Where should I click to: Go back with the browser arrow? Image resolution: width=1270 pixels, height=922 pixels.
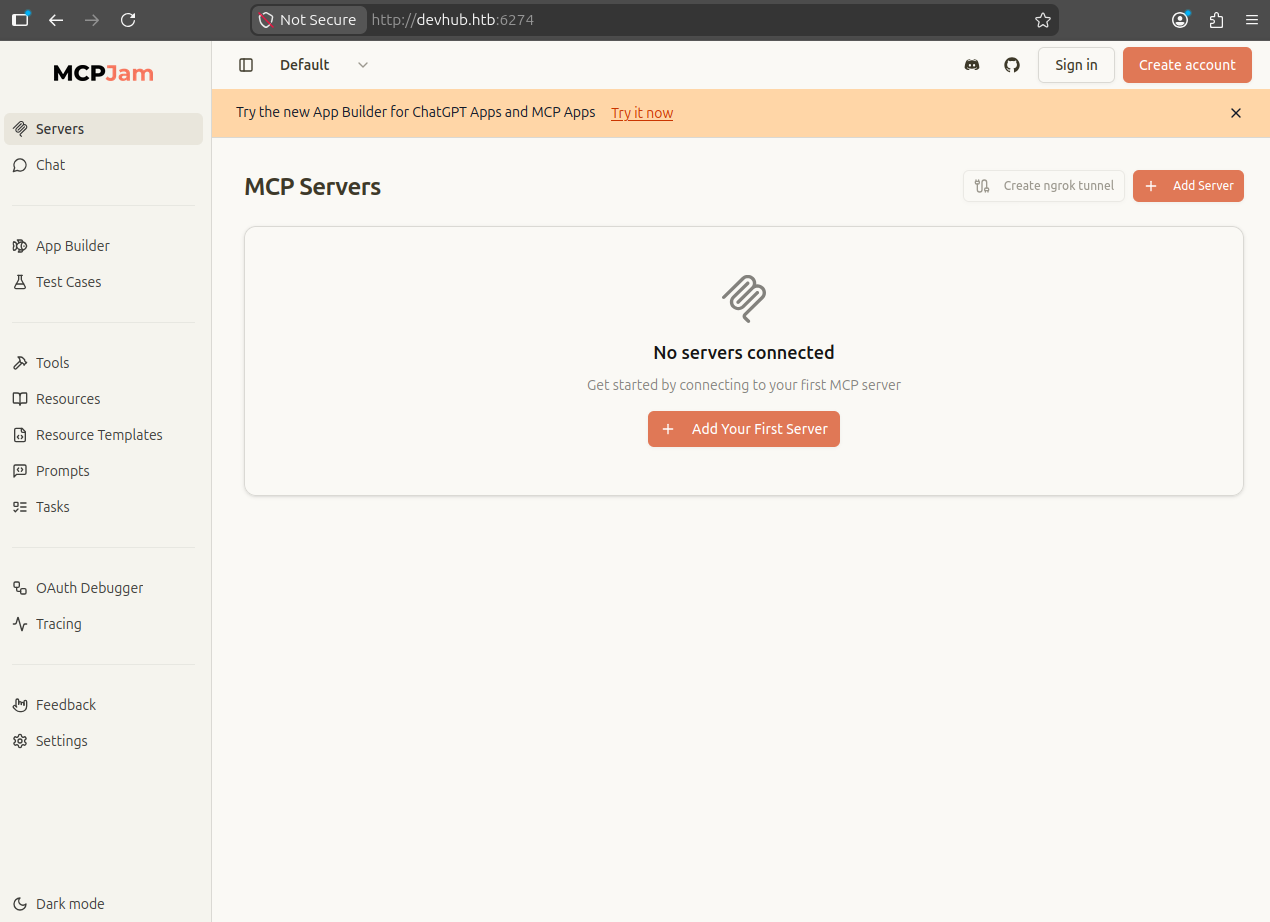tap(56, 20)
